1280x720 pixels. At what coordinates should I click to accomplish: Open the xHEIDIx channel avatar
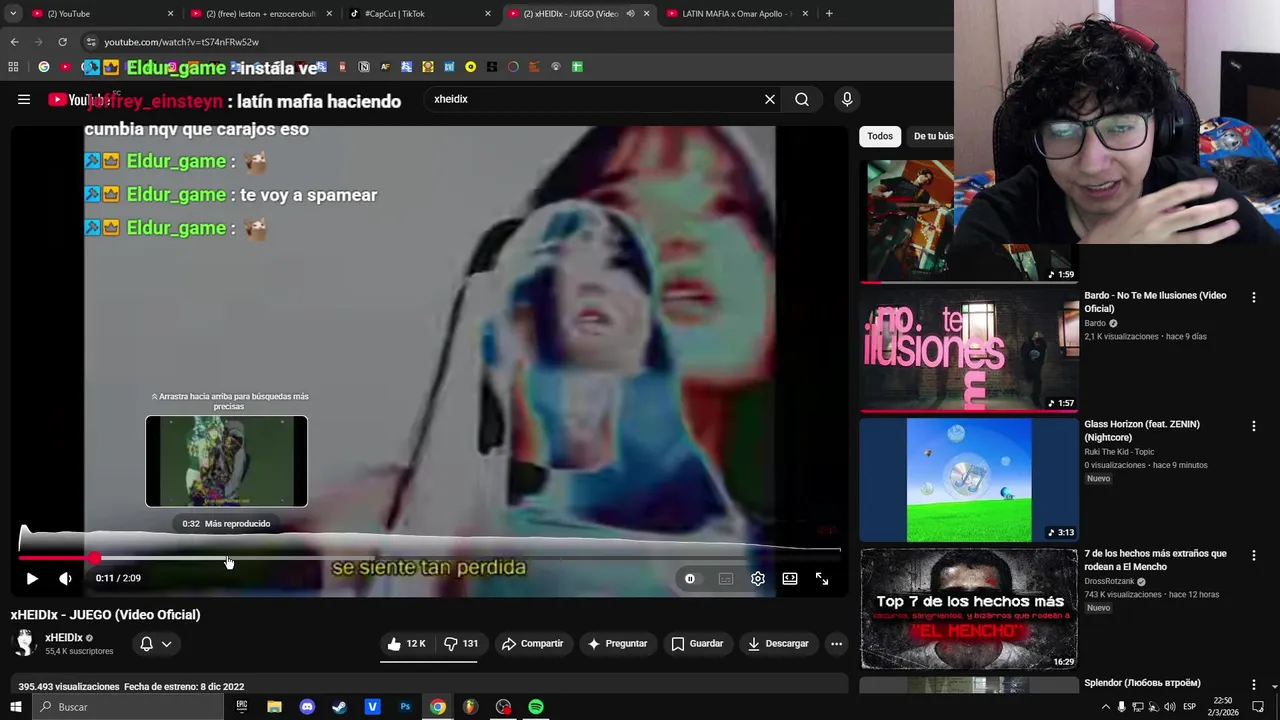click(x=25, y=643)
